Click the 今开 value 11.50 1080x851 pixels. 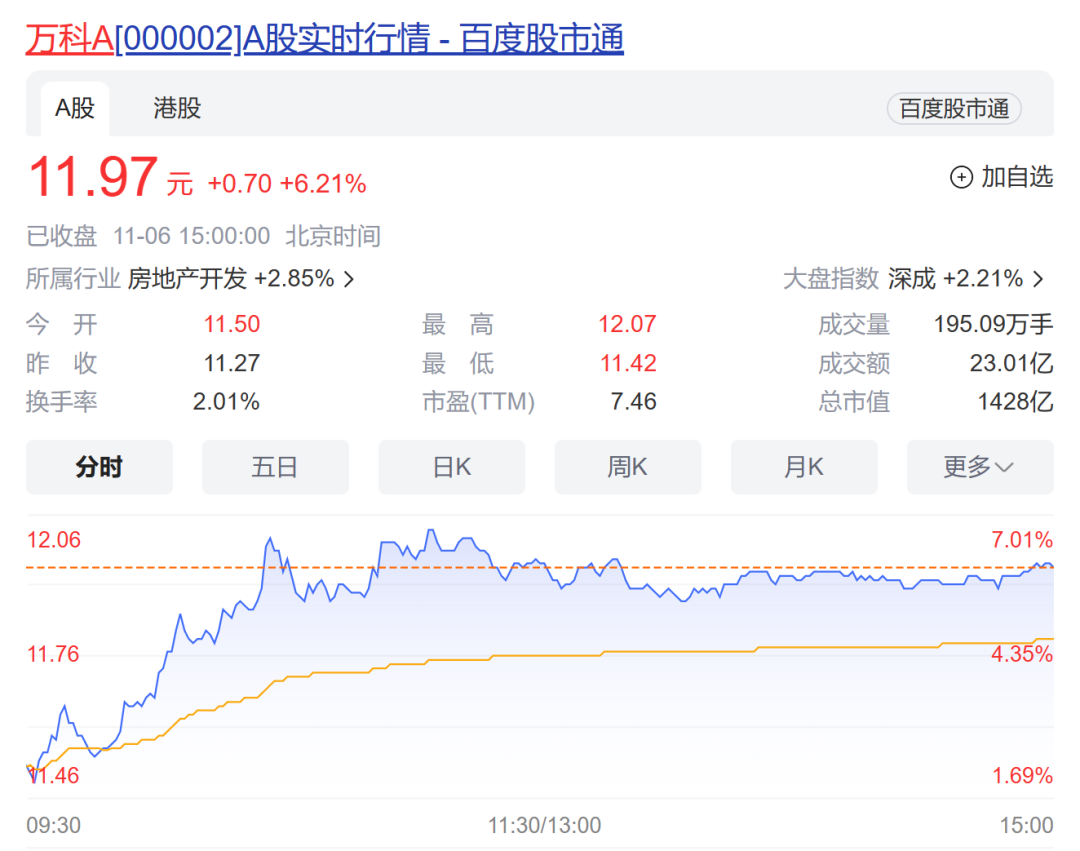tap(232, 324)
